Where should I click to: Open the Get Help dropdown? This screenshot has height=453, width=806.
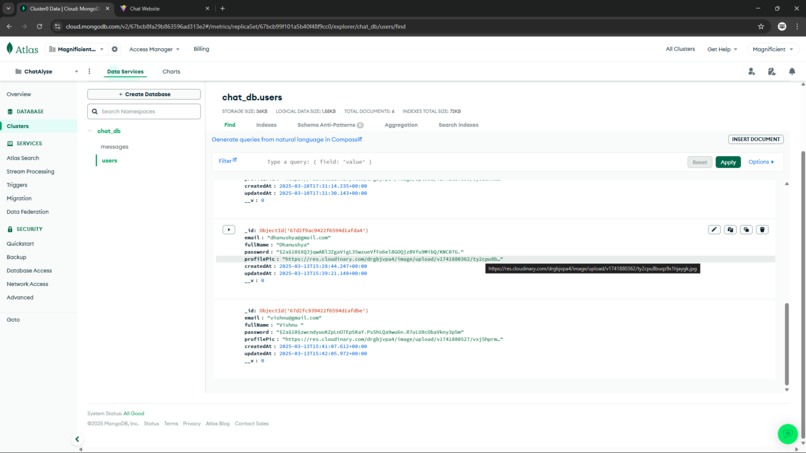coord(722,49)
